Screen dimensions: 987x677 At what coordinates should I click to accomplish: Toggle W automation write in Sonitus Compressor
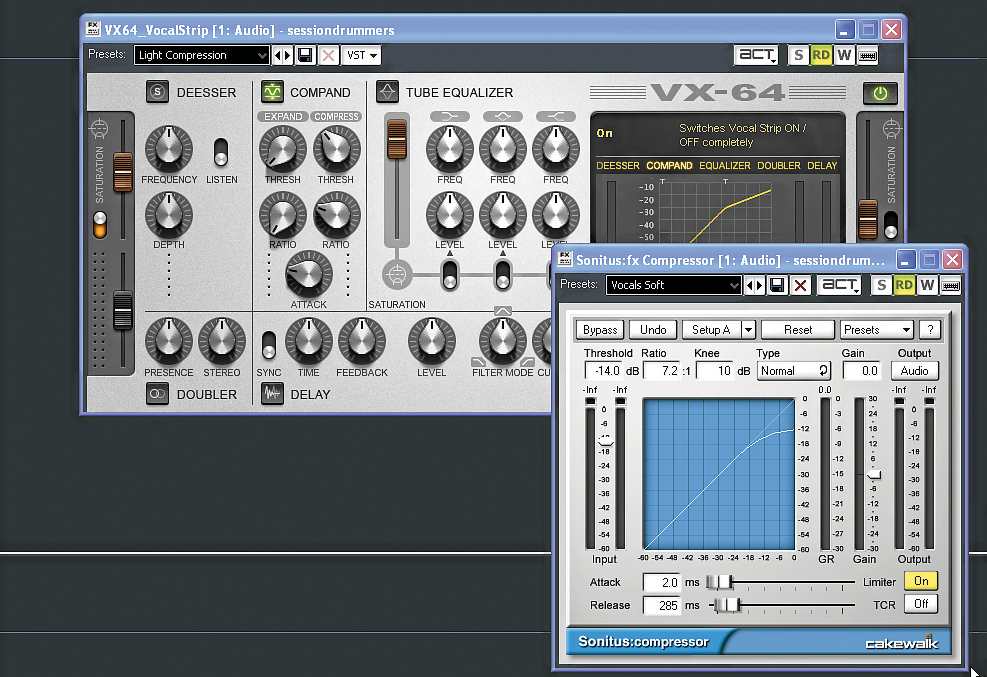[927, 285]
